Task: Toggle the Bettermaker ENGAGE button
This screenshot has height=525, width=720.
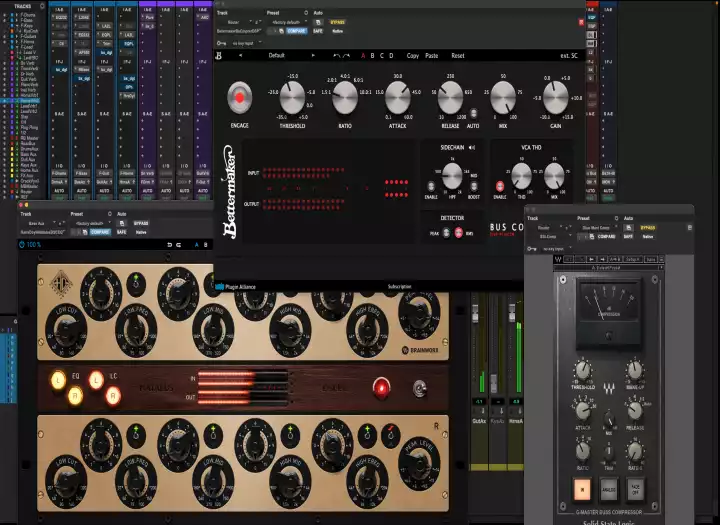Action: click(239, 97)
